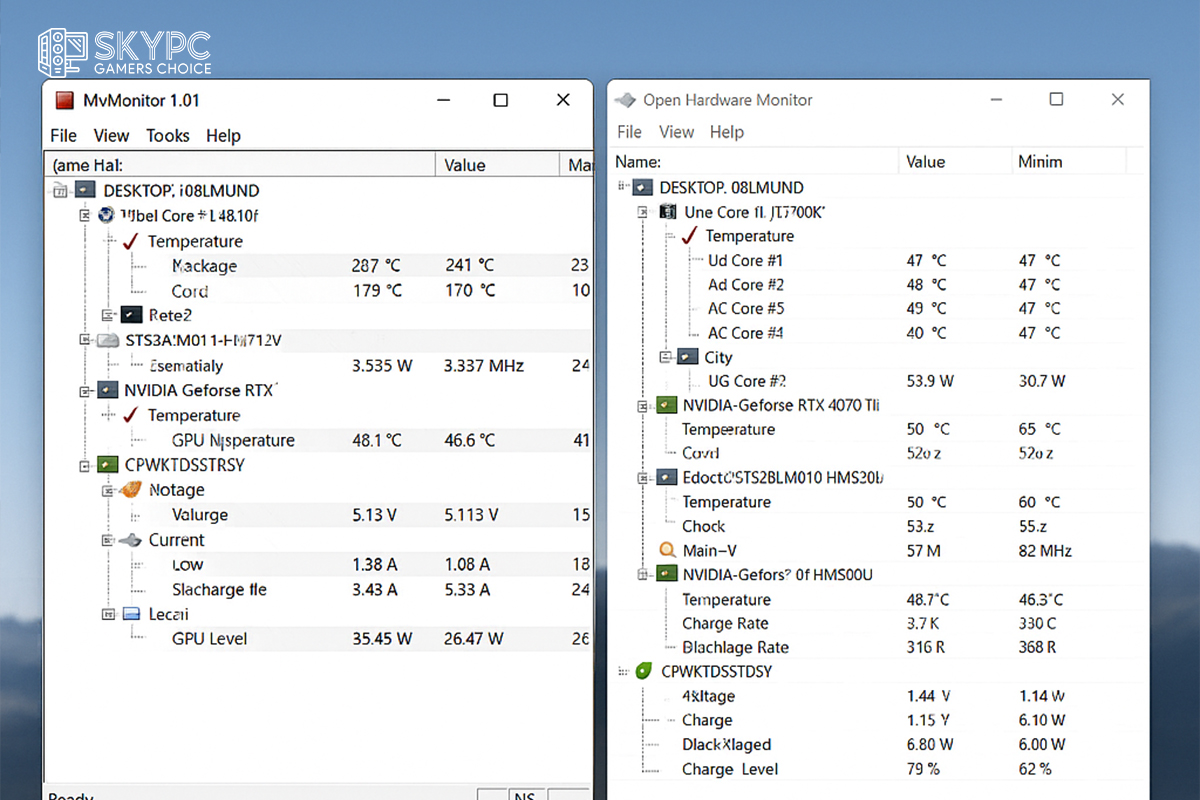Select the "Esematialy" row

pos(318,365)
